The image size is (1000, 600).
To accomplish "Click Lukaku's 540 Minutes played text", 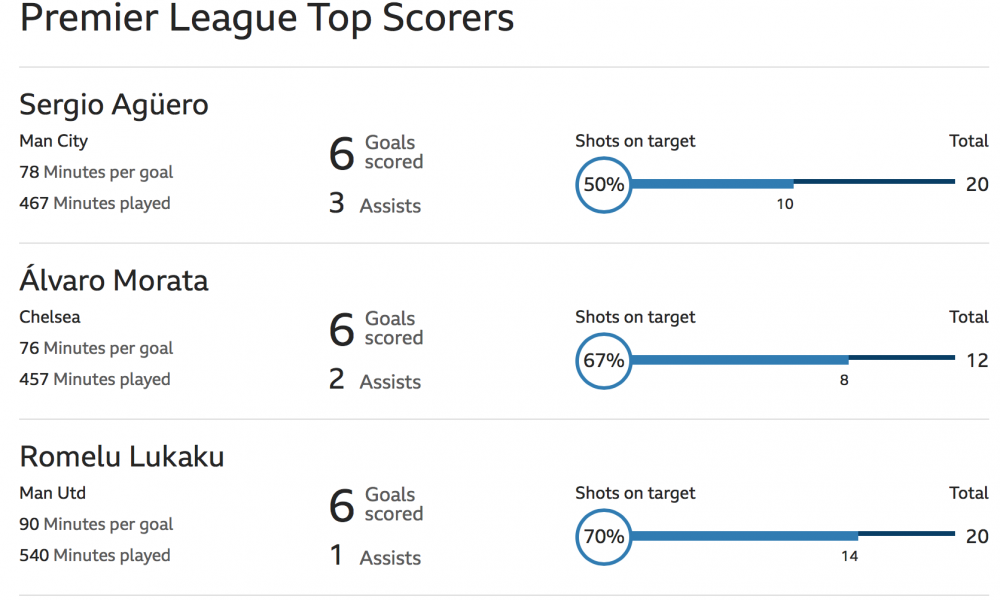I will [x=95, y=555].
